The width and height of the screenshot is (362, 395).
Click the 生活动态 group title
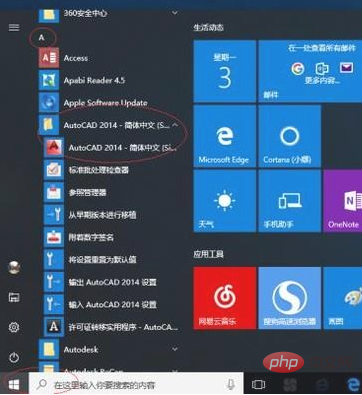[x=208, y=27]
